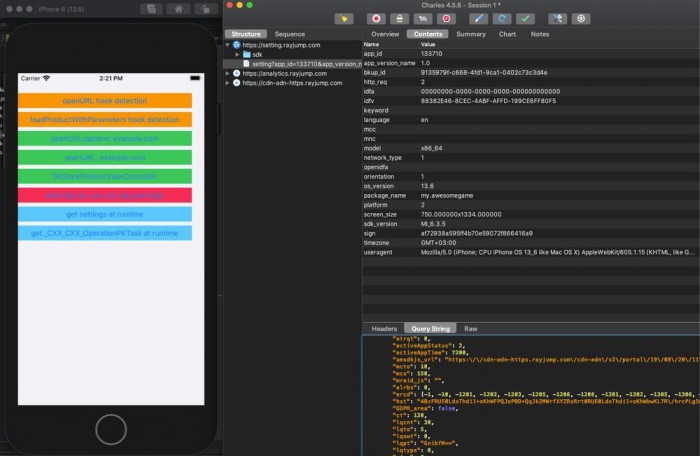
Task: Expand the analytics.rayjump.com host node
Action: coord(228,73)
